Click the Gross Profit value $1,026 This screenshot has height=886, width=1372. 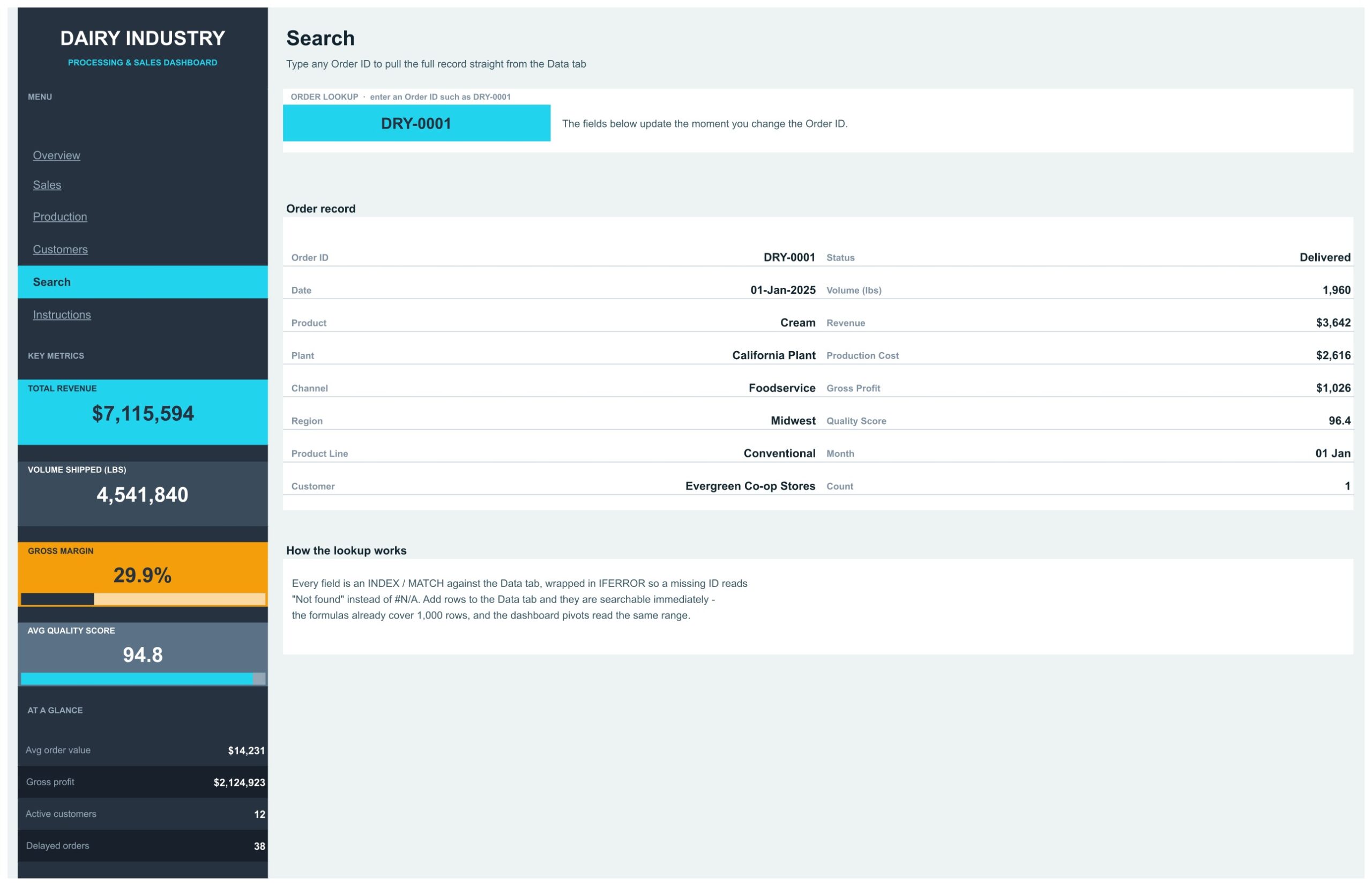pos(1333,389)
